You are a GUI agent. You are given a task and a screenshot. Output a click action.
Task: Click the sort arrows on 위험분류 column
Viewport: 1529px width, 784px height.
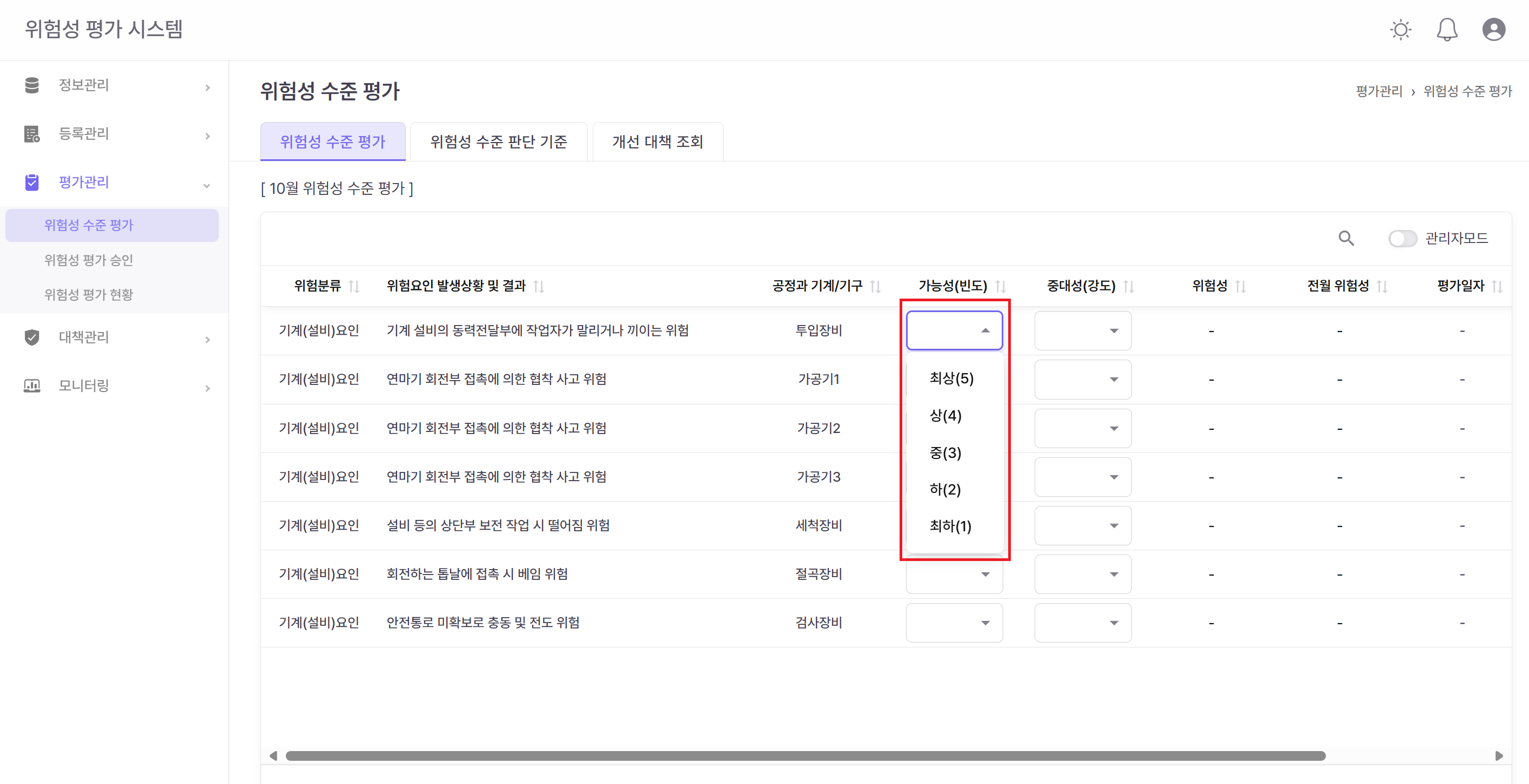pos(355,286)
